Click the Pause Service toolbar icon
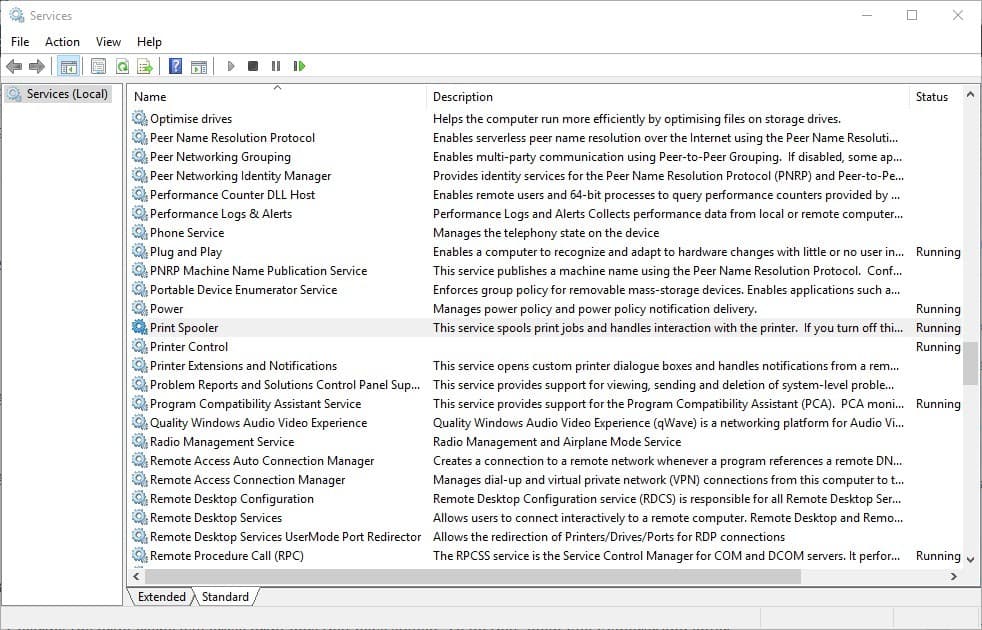 (276, 66)
